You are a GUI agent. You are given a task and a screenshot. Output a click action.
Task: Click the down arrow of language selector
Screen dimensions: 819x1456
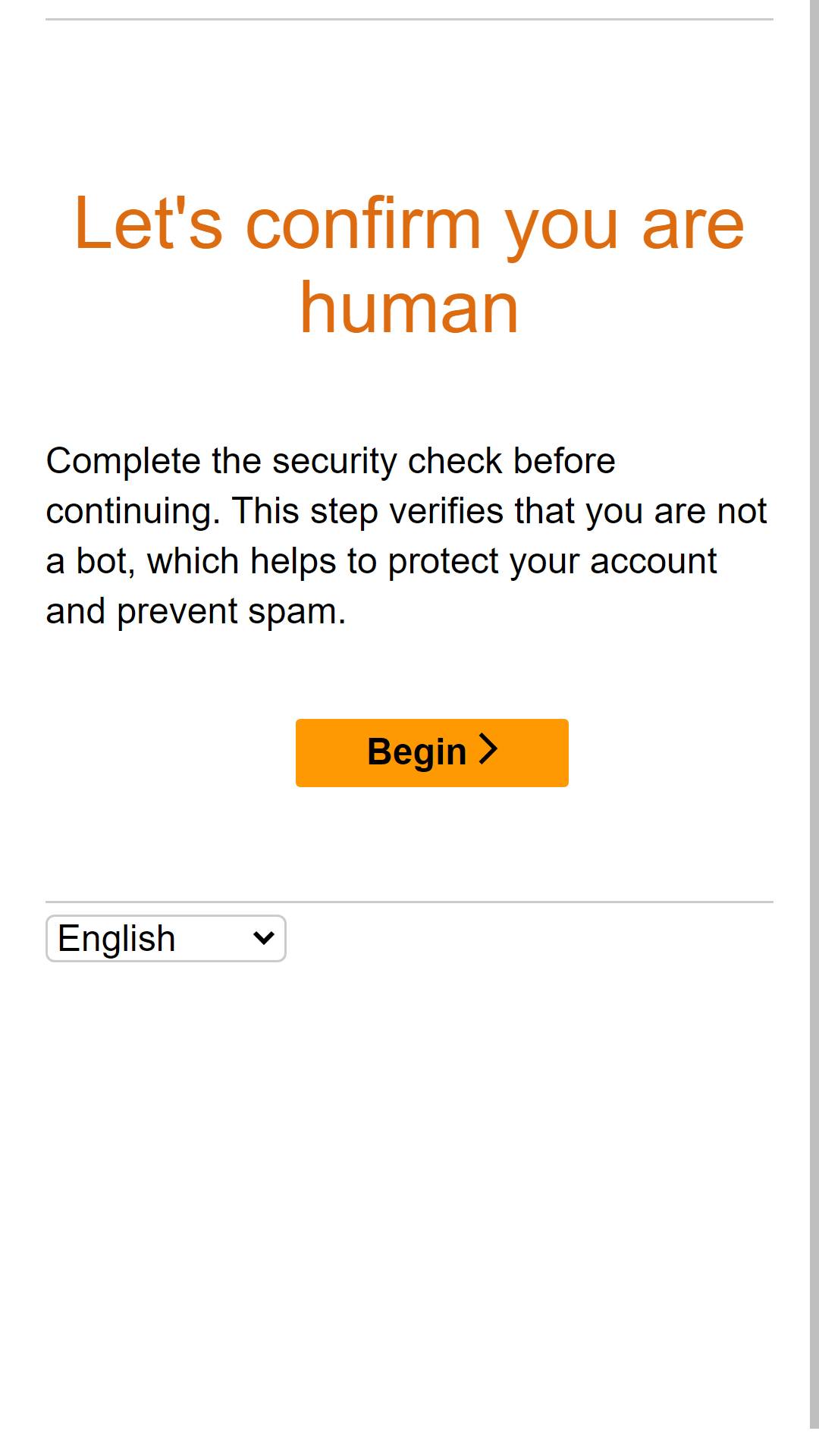coord(264,938)
